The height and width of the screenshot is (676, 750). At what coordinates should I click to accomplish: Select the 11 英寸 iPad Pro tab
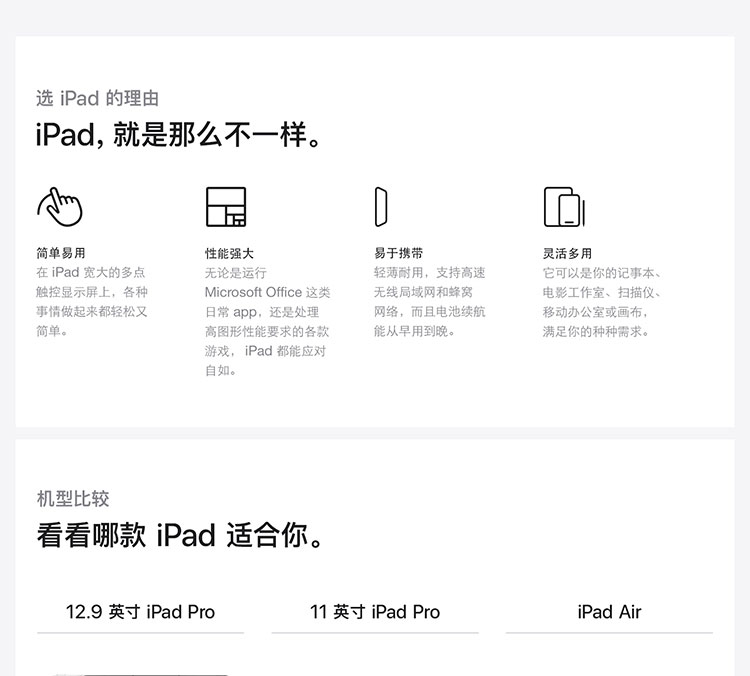coord(375,612)
